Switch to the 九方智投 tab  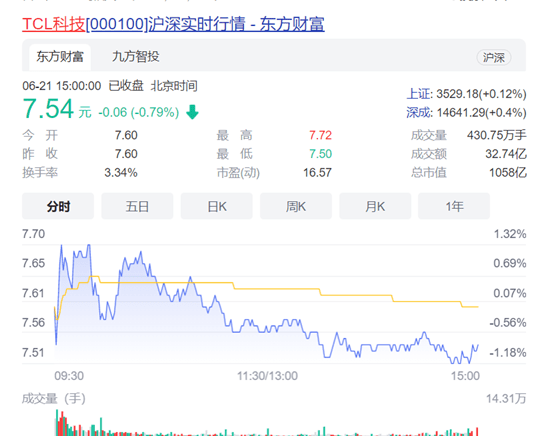click(x=136, y=57)
